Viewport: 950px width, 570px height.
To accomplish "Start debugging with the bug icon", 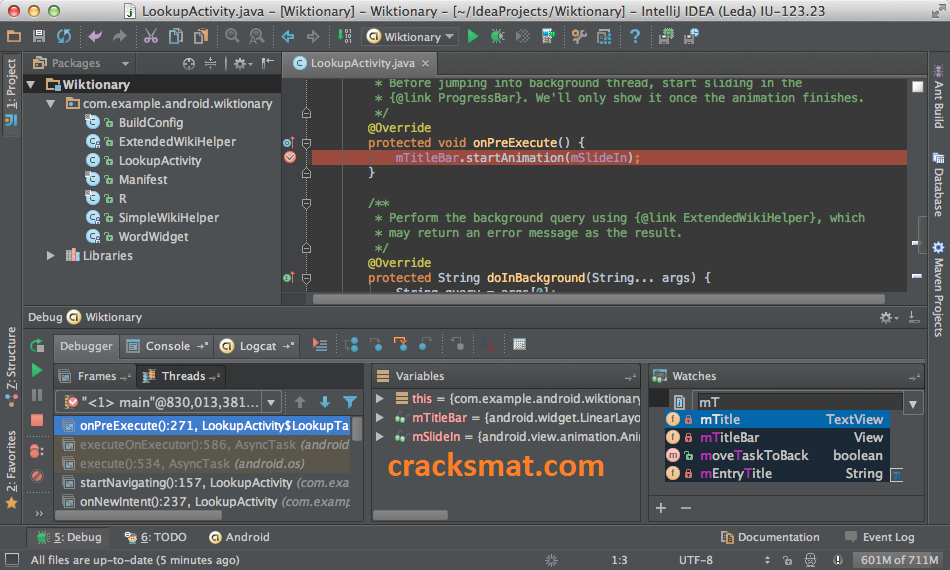I will coord(497,36).
